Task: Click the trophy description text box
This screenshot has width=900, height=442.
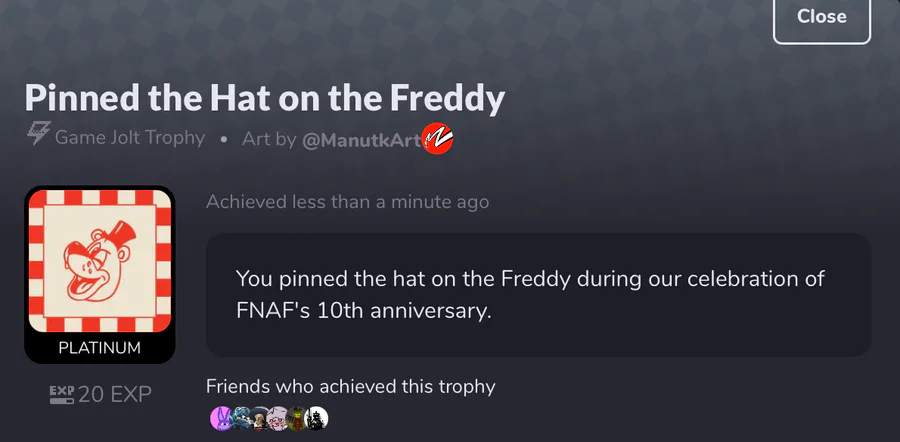Action: point(538,294)
